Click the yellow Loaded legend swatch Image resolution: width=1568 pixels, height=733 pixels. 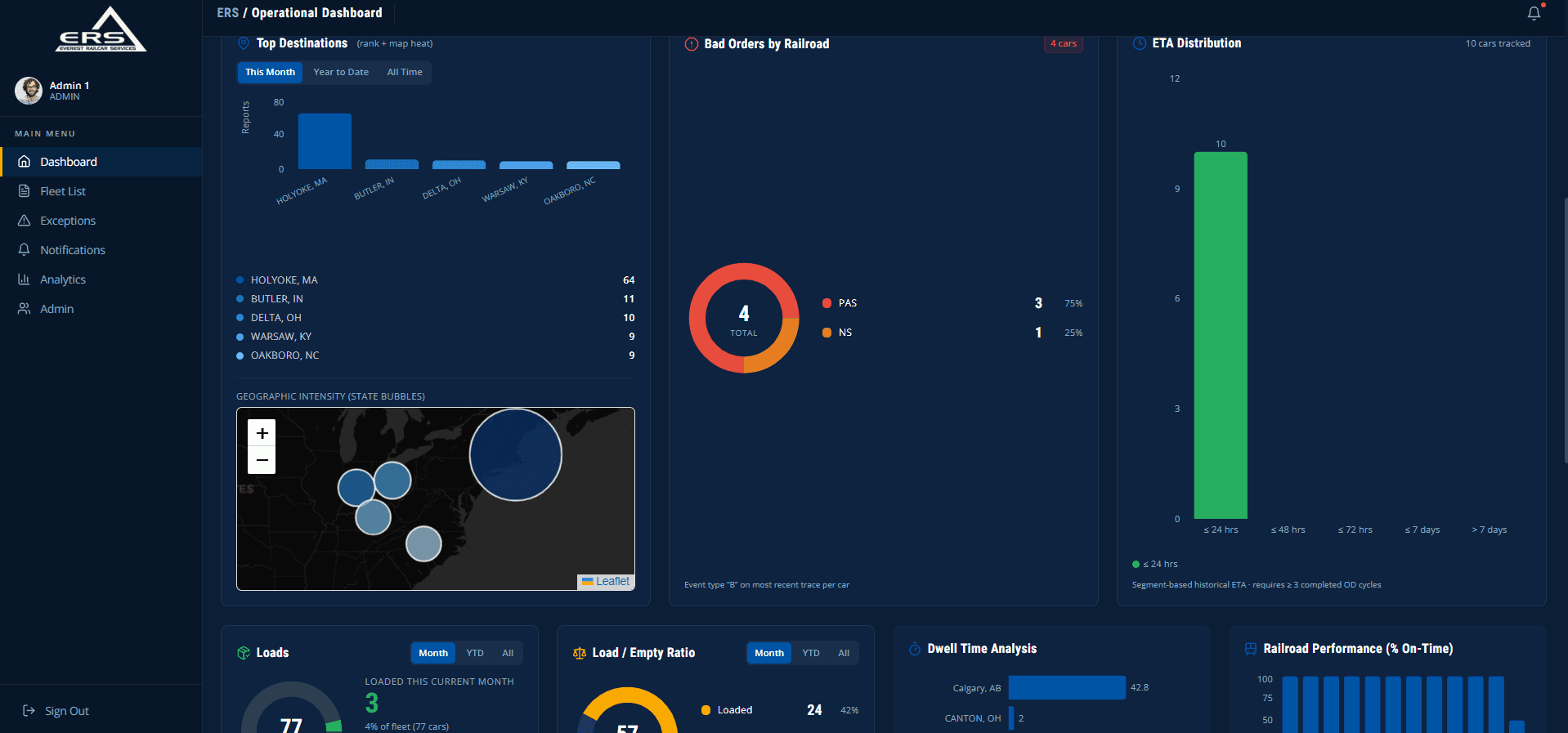pyautogui.click(x=706, y=710)
